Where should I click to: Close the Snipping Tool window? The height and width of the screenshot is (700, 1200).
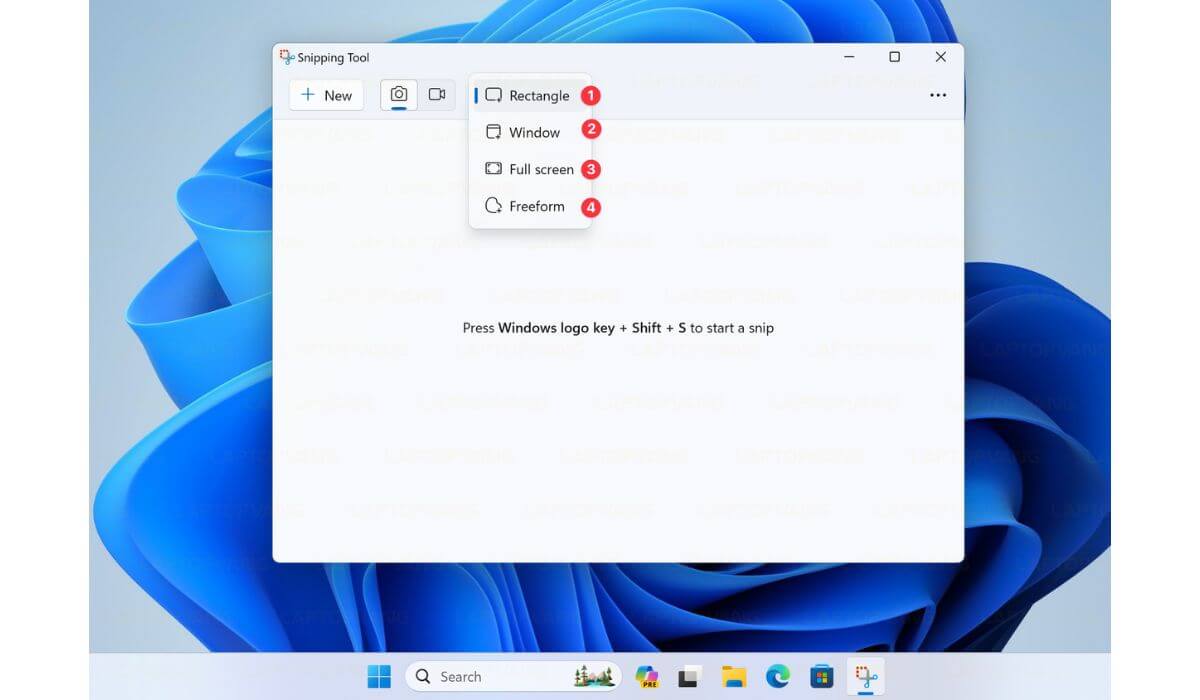coord(941,57)
